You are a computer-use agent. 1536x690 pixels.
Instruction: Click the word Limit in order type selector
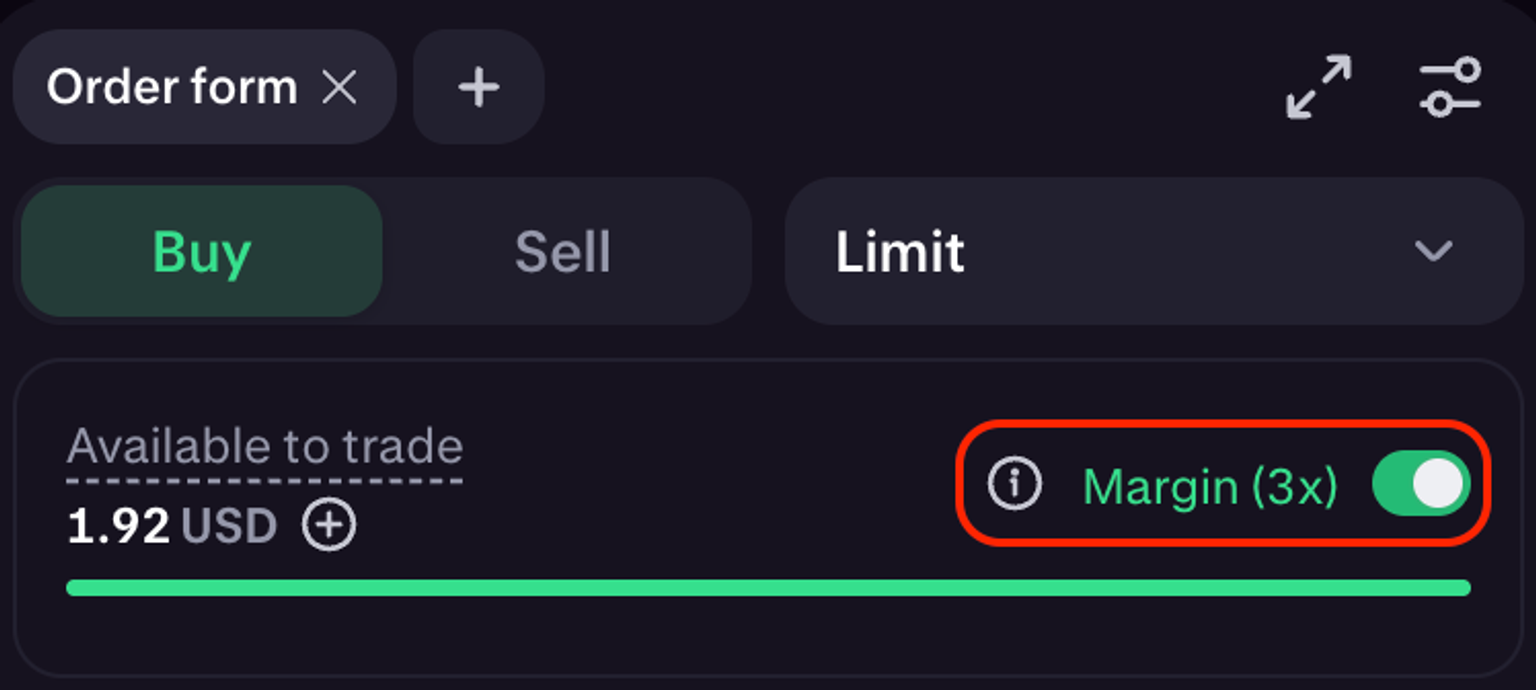[x=900, y=251]
